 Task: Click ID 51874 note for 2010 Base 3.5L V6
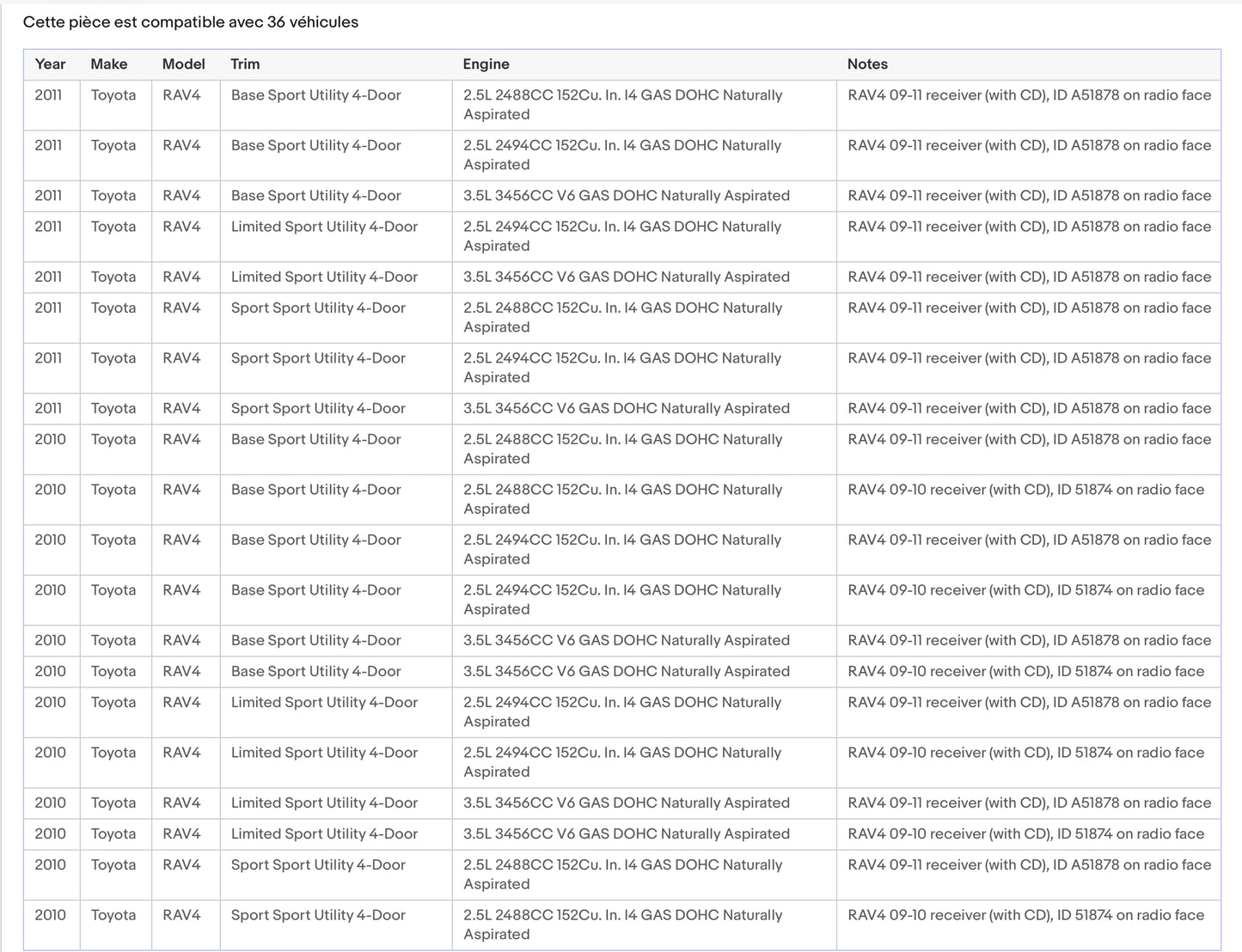point(1025,671)
